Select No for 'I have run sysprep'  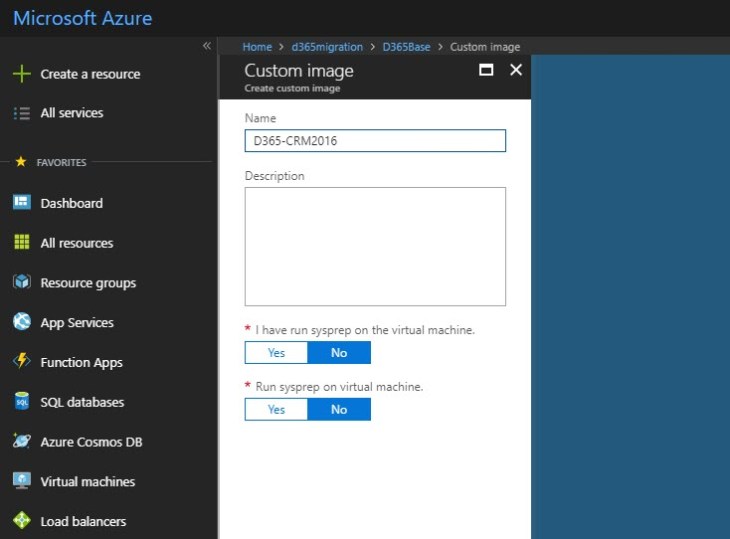[x=339, y=353]
